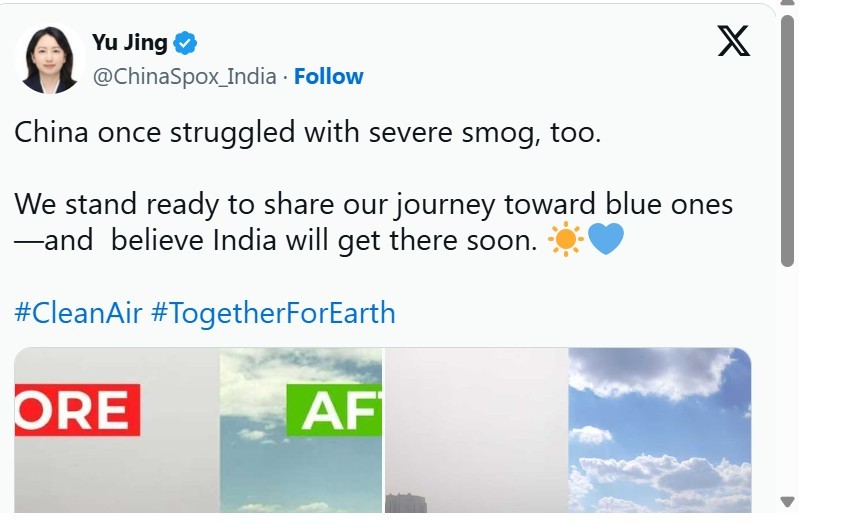Click the red BEFORE label on image

pos(77,411)
